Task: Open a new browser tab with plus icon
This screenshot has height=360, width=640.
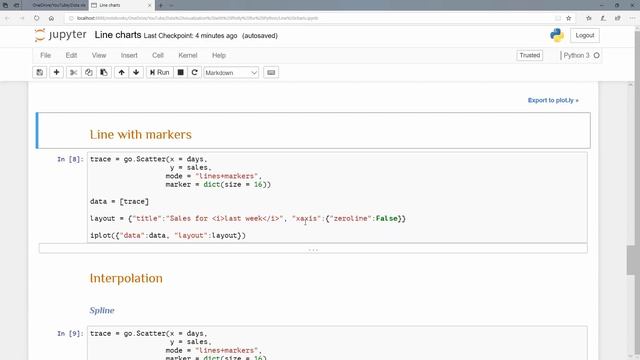Action: click(161, 5)
